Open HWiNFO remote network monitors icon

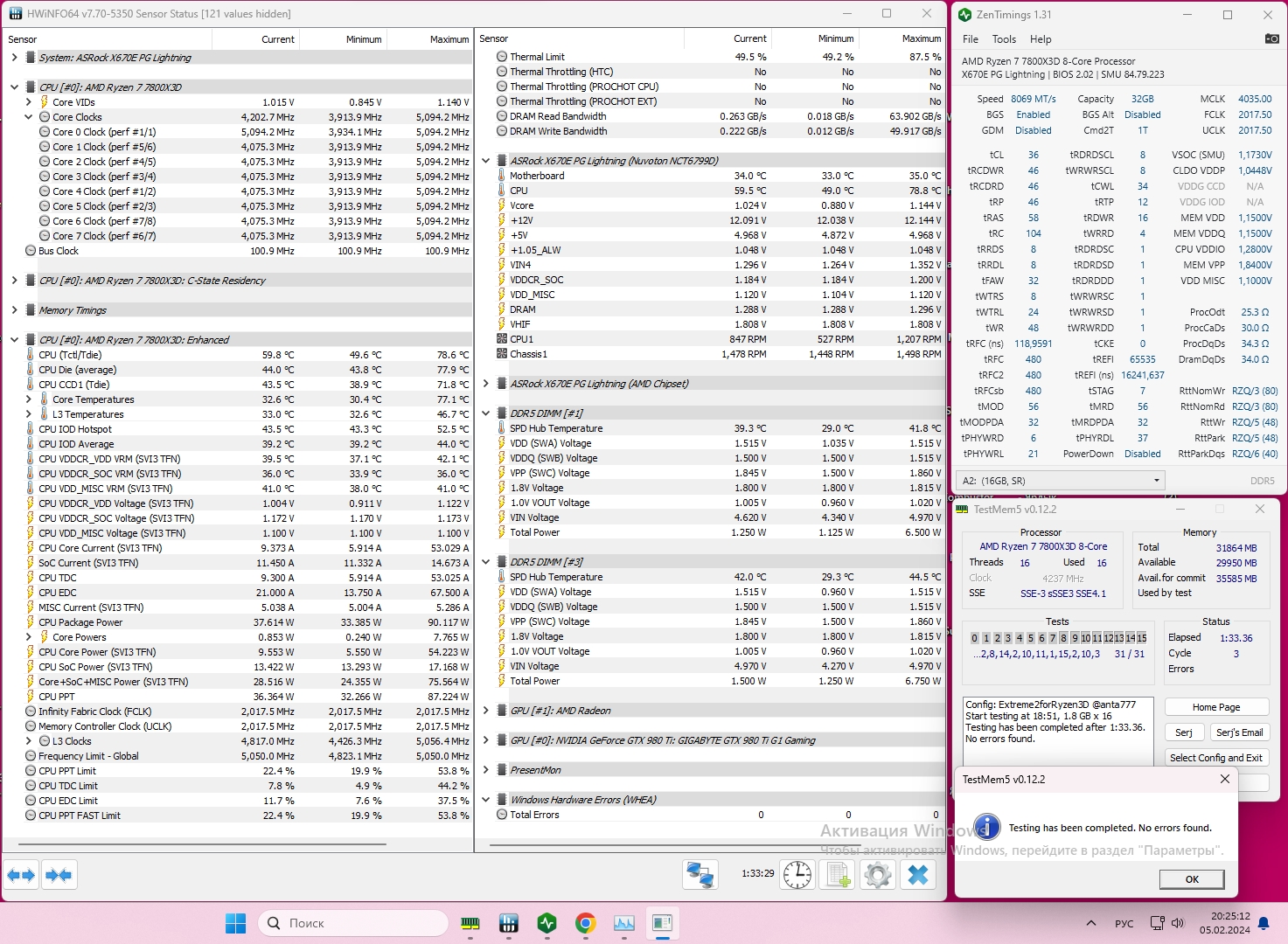[x=700, y=874]
